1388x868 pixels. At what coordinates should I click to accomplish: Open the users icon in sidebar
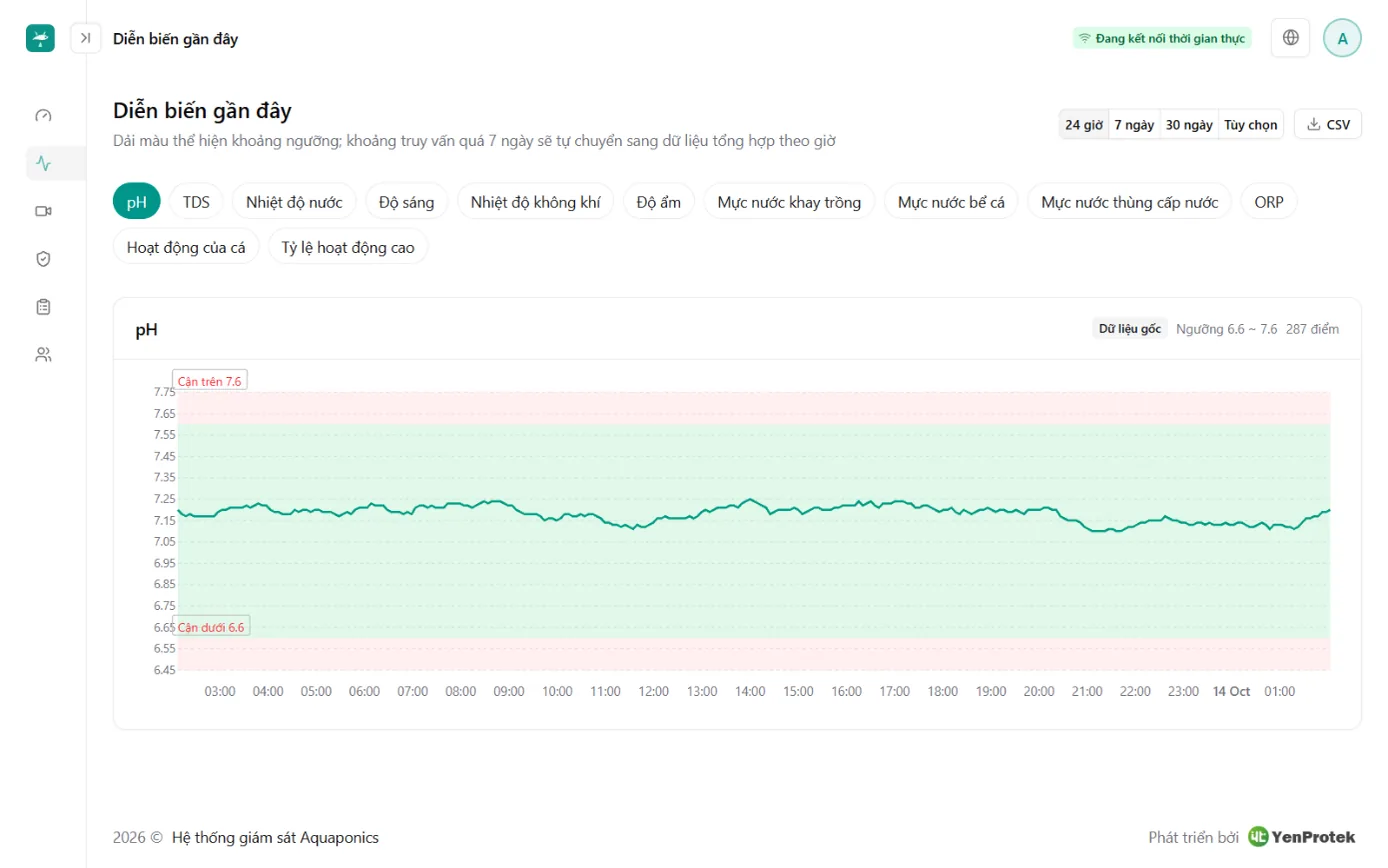coord(43,355)
